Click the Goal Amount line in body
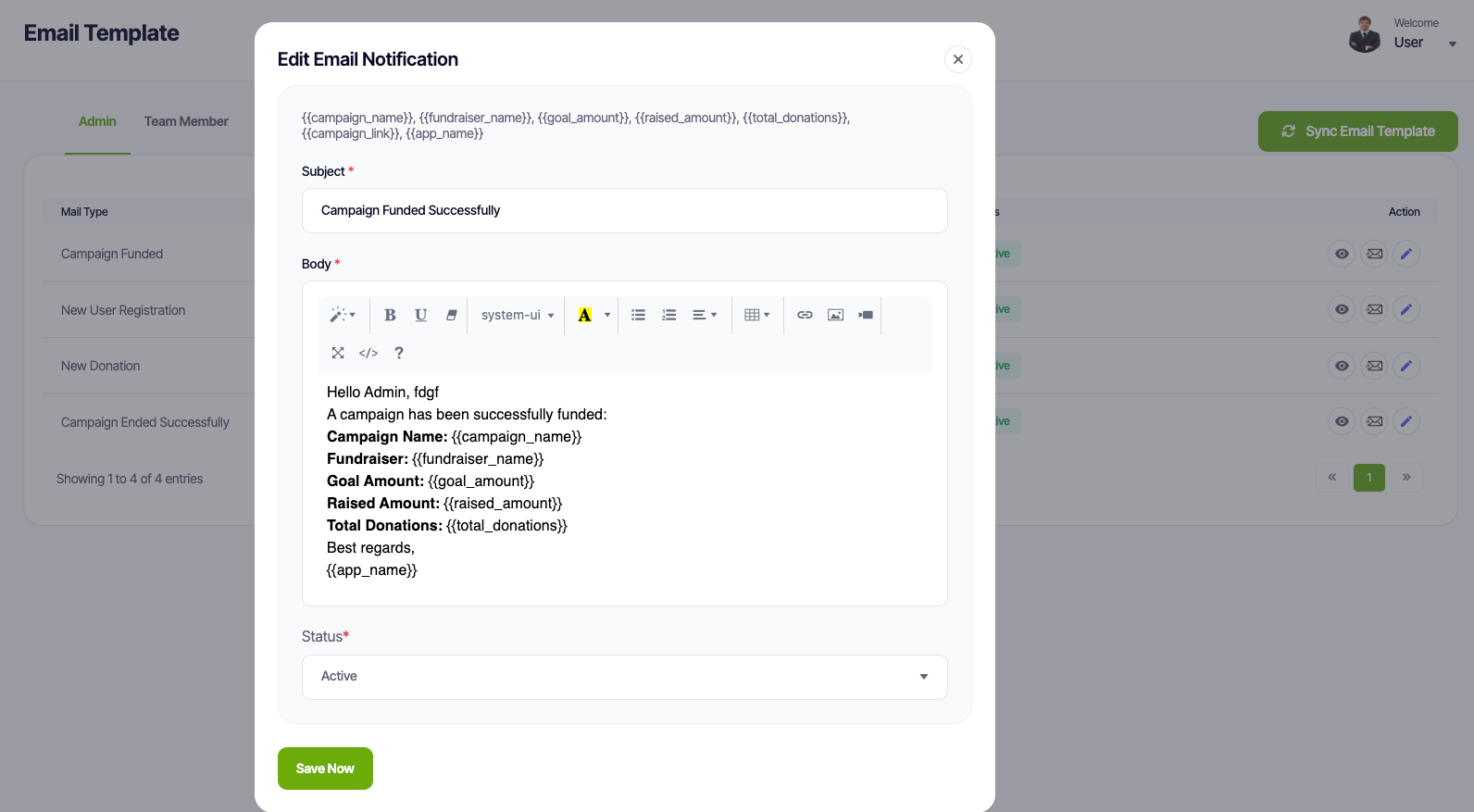The image size is (1474, 812). [431, 481]
